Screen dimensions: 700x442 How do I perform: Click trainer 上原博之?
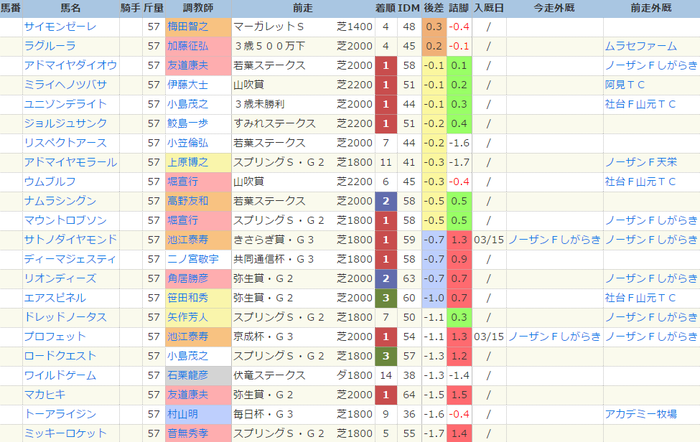[188, 163]
